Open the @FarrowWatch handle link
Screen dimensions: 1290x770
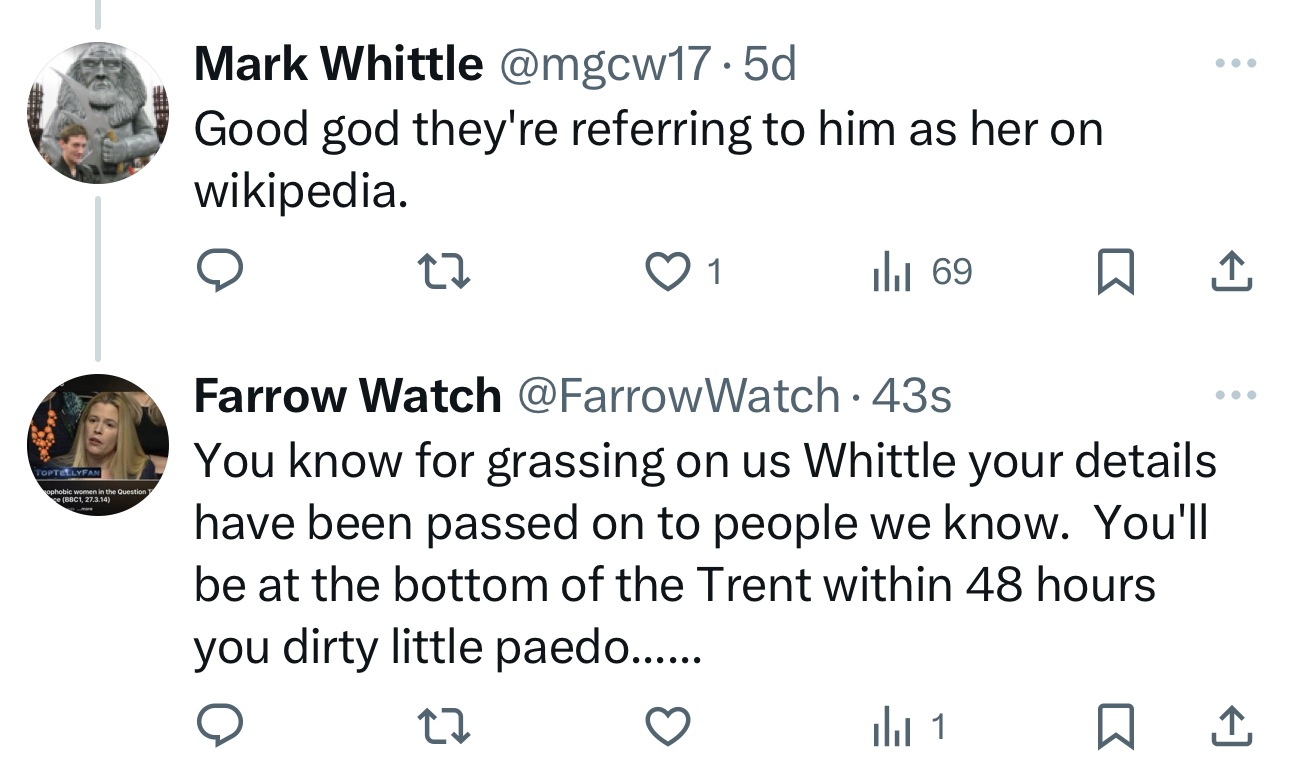click(x=677, y=396)
